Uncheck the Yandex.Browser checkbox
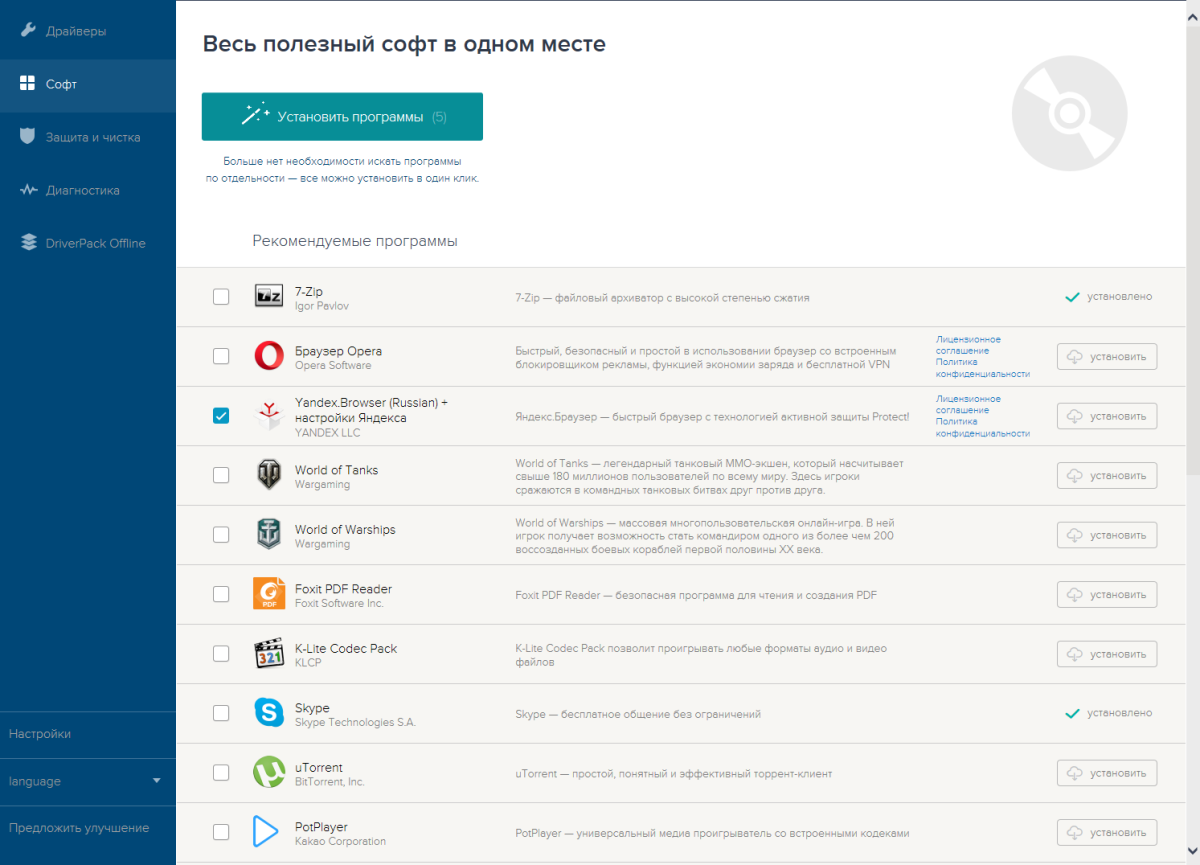This screenshot has height=865, width=1200. (x=221, y=416)
